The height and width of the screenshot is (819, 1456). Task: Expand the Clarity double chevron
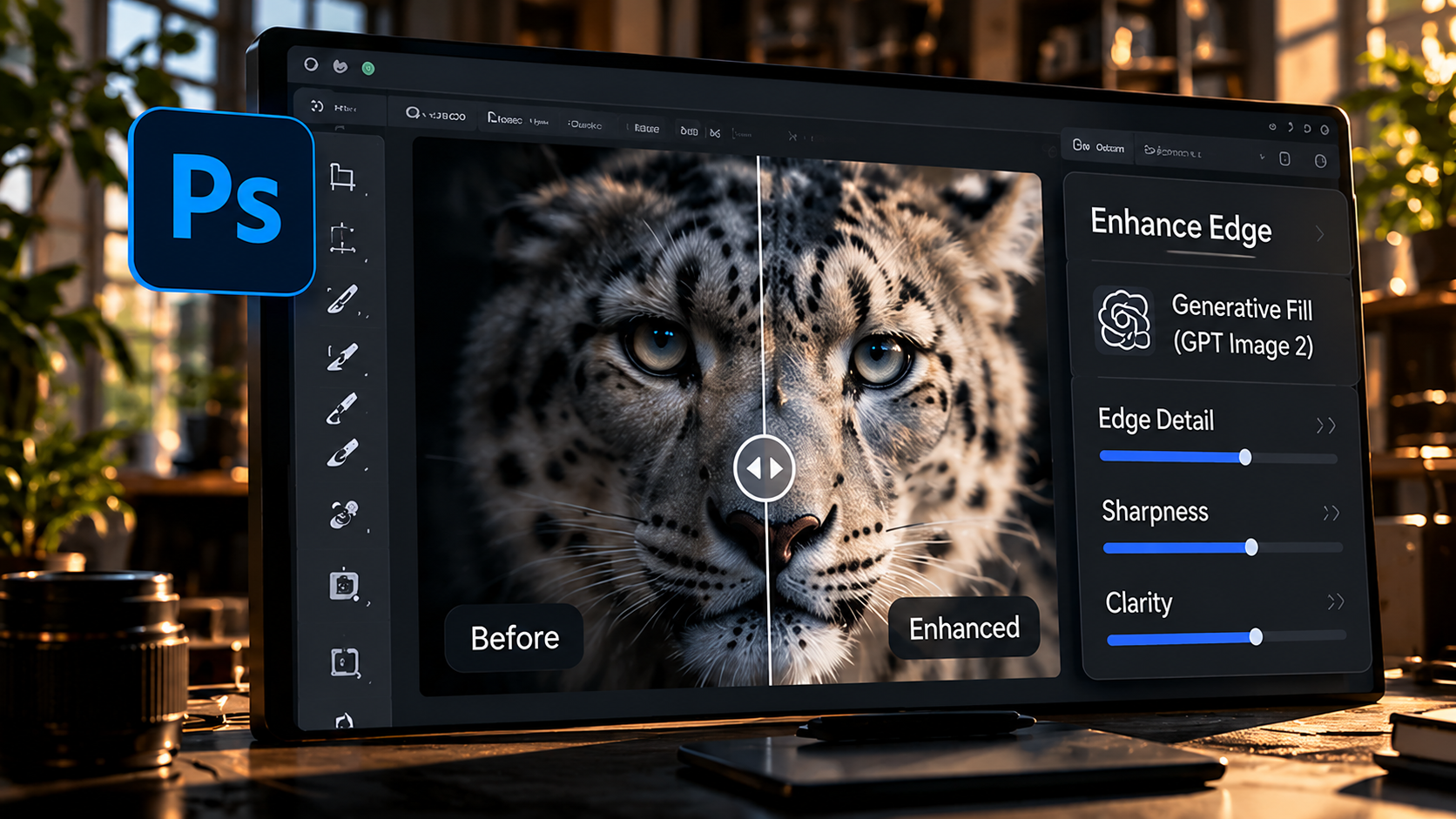pos(1336,601)
